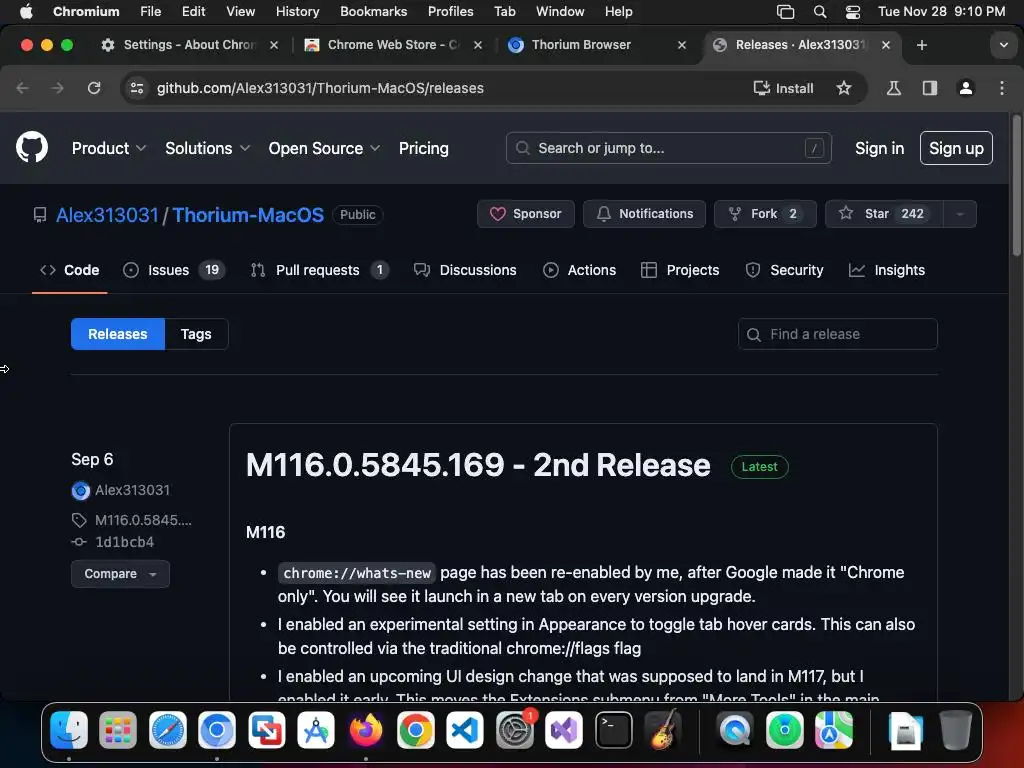Open Launchpad from the dock
The height and width of the screenshot is (768, 1024).
pyautogui.click(x=118, y=729)
